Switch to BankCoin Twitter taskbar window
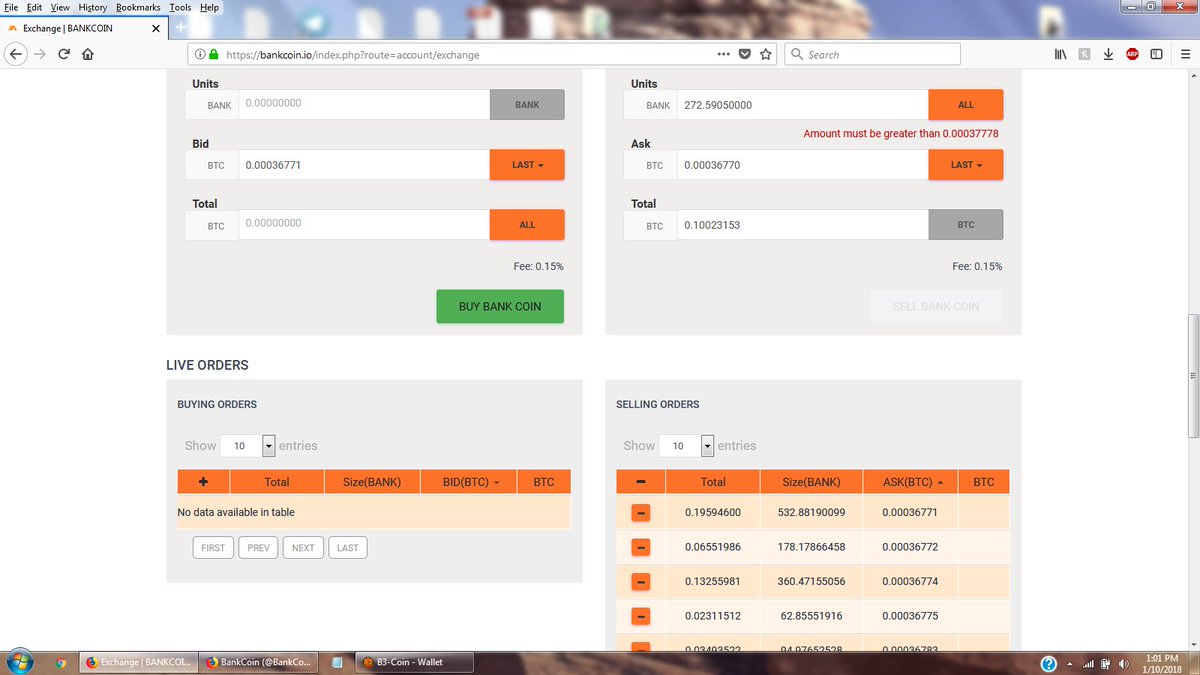Viewport: 1200px width, 675px height. click(260, 662)
